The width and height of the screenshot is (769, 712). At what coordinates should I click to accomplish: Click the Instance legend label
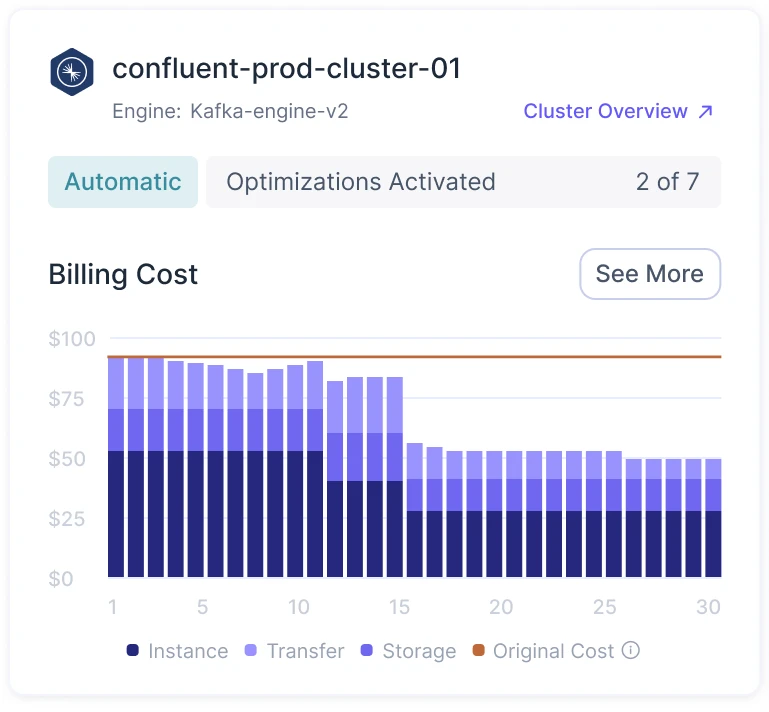click(188, 651)
